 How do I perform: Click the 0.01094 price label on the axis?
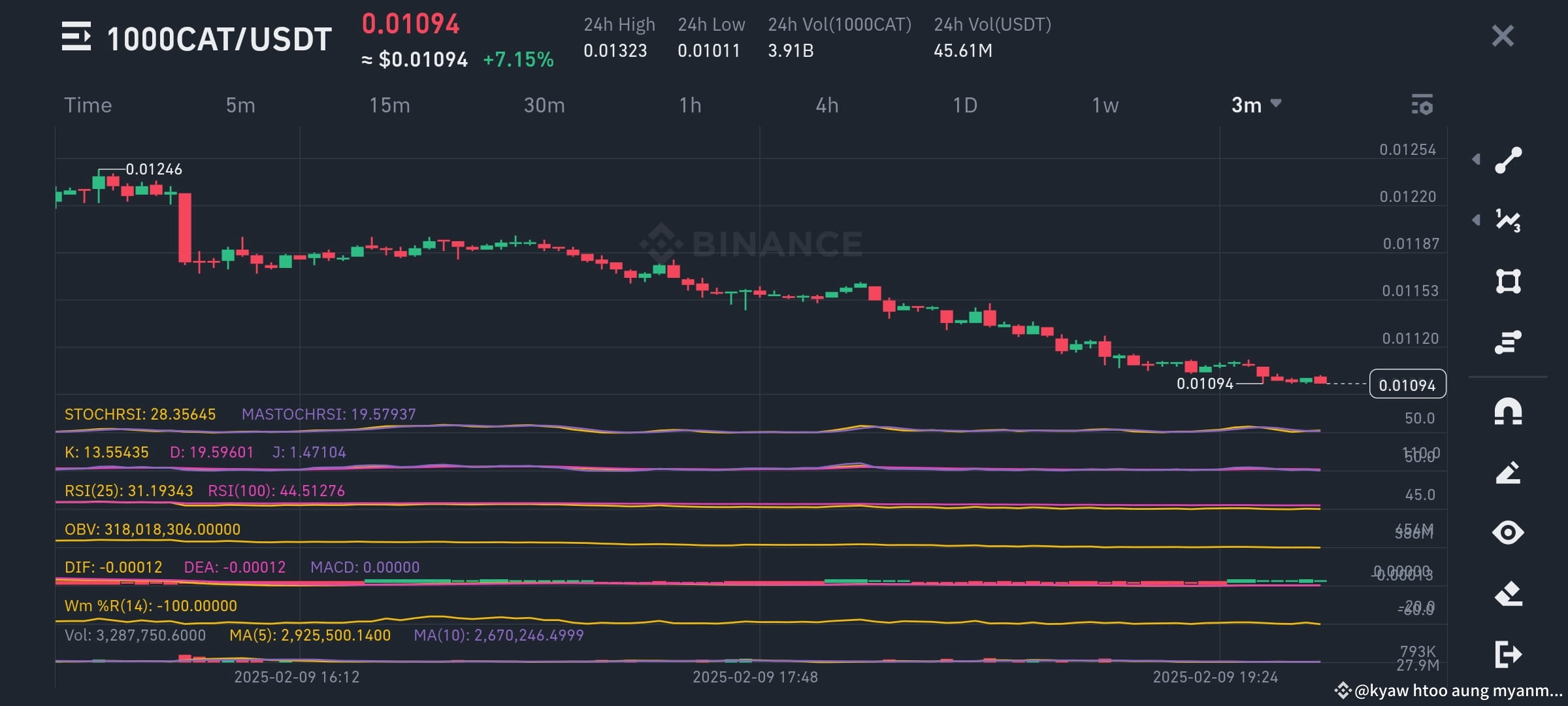1407,384
